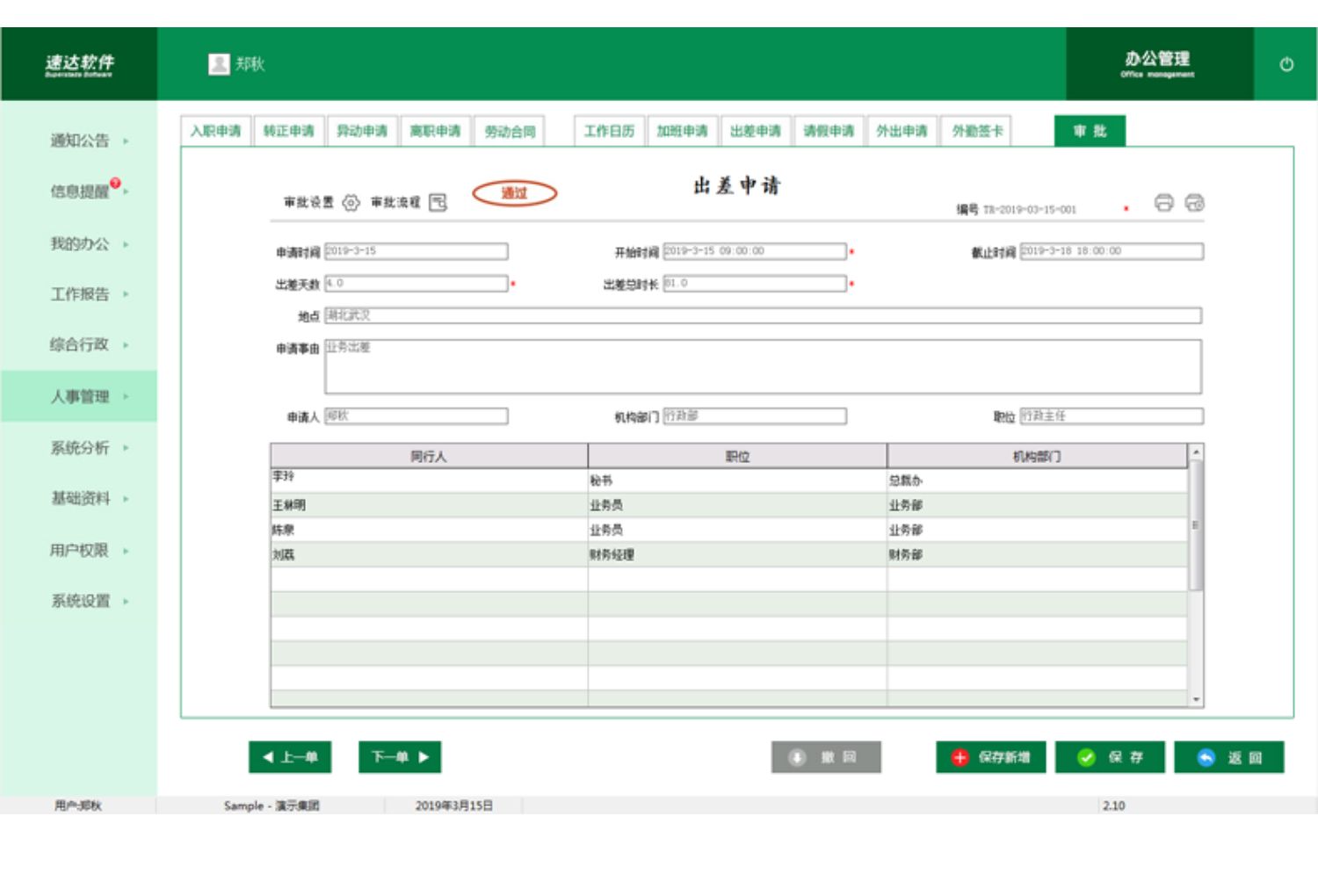The image size is (1318, 896).
Task: Click the 职位 input field
Action: 1112,416
